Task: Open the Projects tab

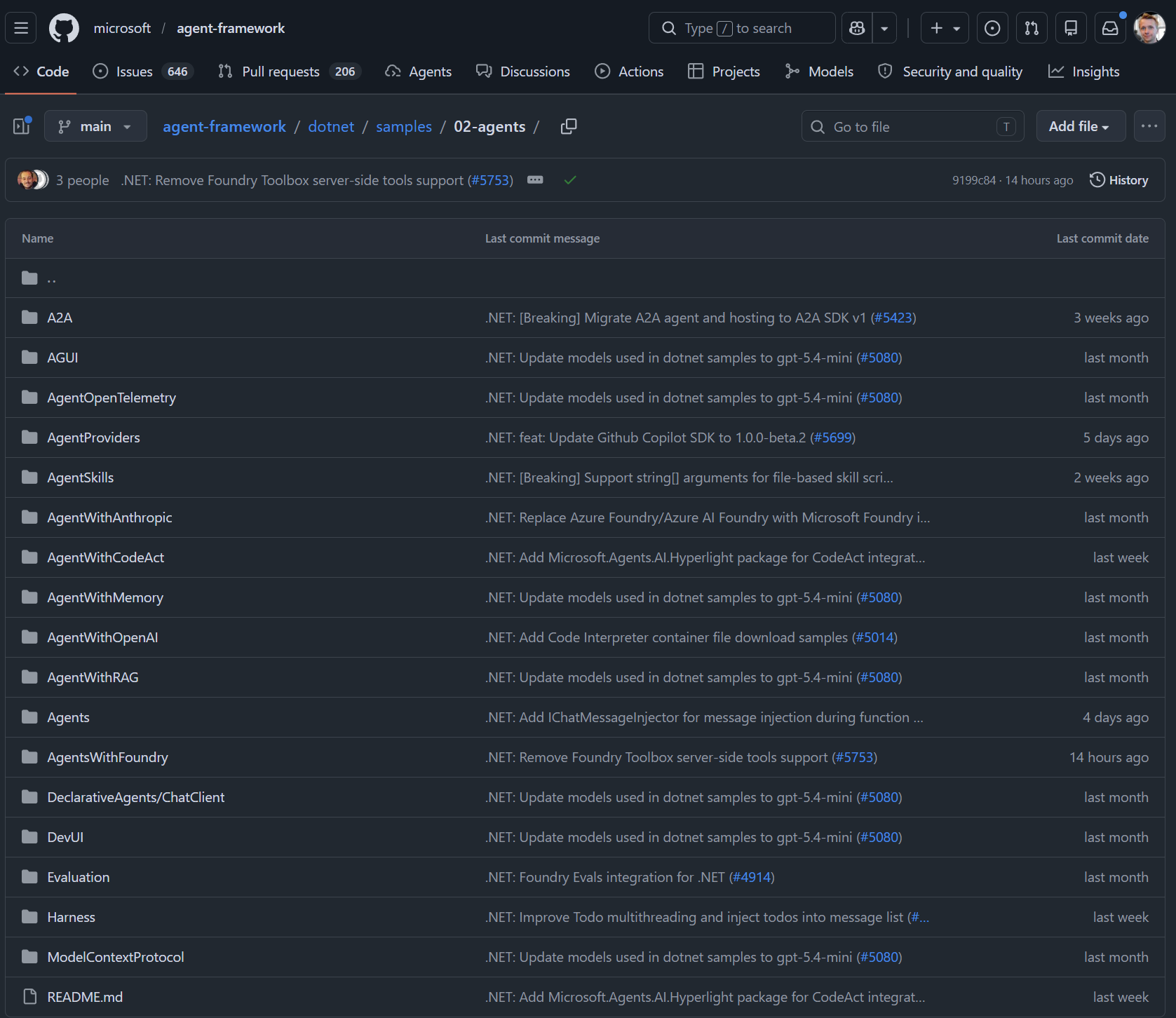Action: 724,72
